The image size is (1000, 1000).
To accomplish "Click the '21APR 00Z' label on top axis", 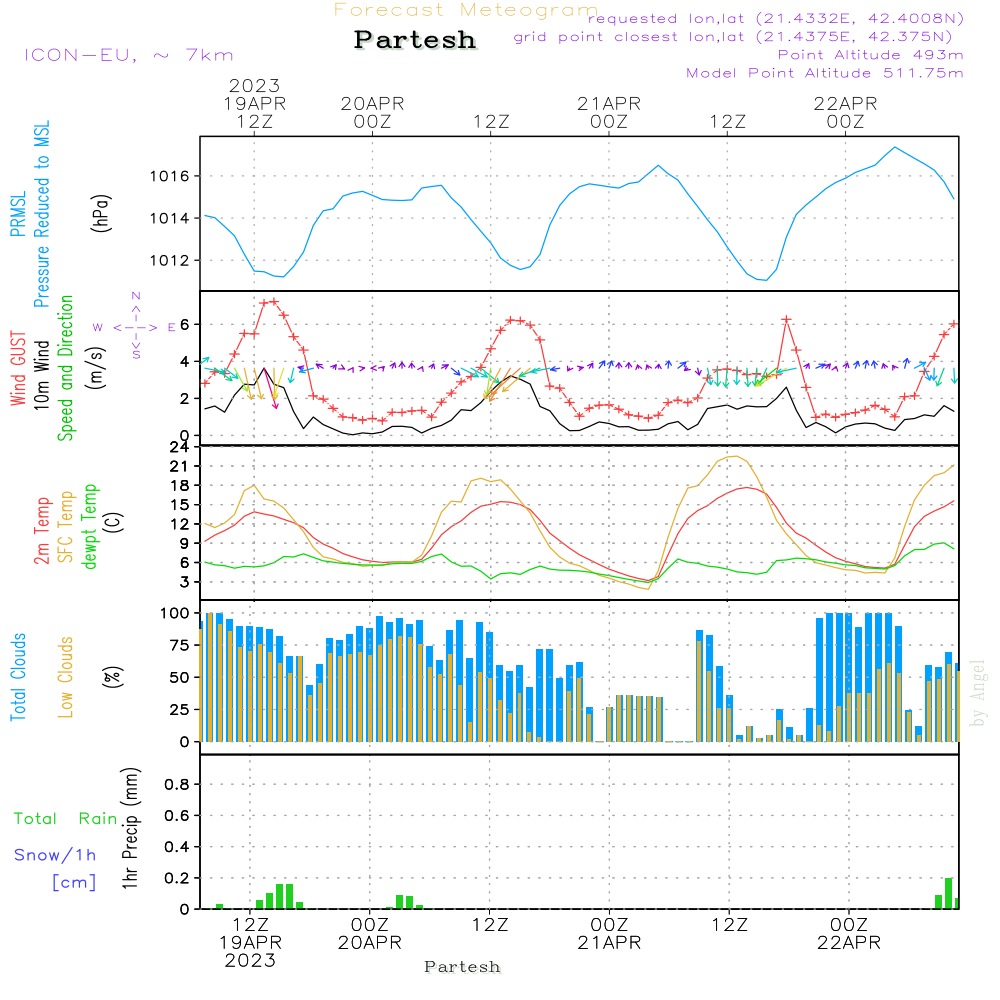I will click(609, 112).
